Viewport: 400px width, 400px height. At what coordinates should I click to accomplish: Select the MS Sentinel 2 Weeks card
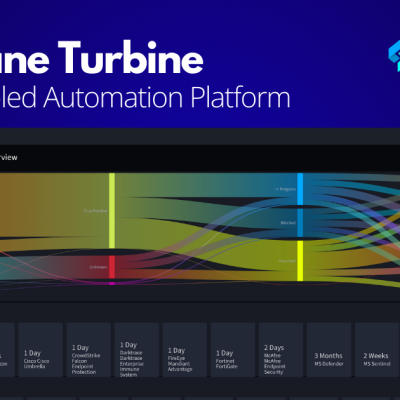click(377, 350)
